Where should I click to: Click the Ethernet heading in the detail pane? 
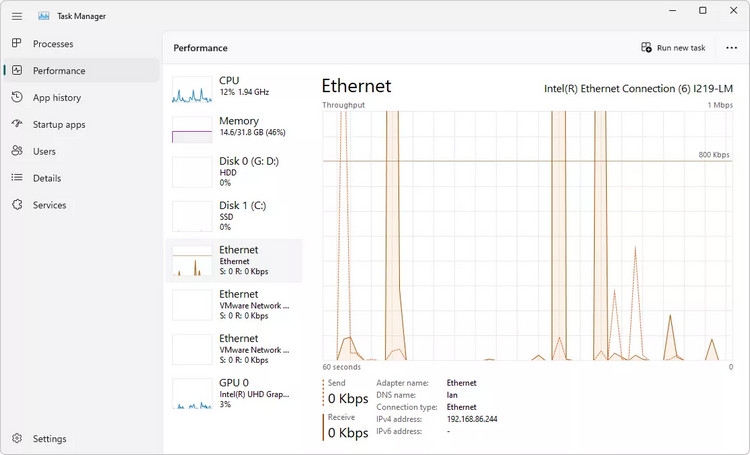356,86
